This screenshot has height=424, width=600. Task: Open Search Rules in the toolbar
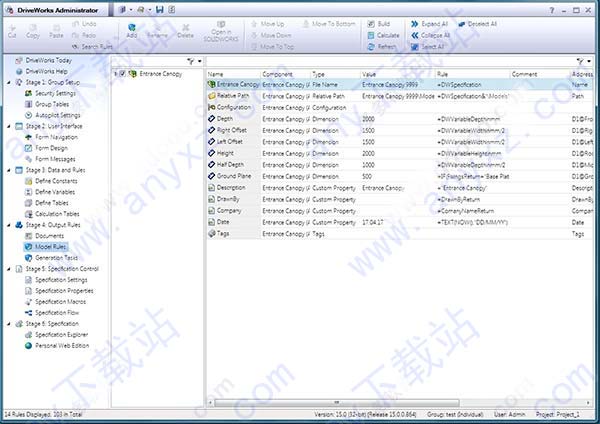pos(92,47)
